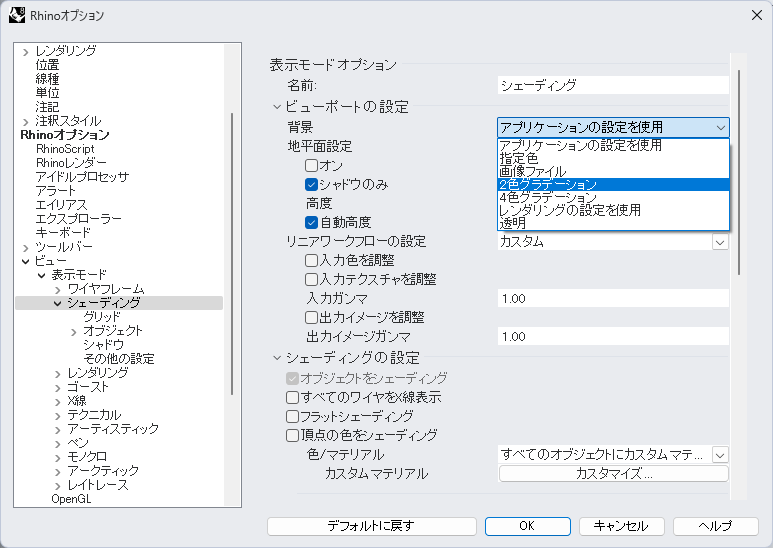The height and width of the screenshot is (548, 773).
Task: Click the Rhino icon in title bar
Action: (x=17, y=15)
